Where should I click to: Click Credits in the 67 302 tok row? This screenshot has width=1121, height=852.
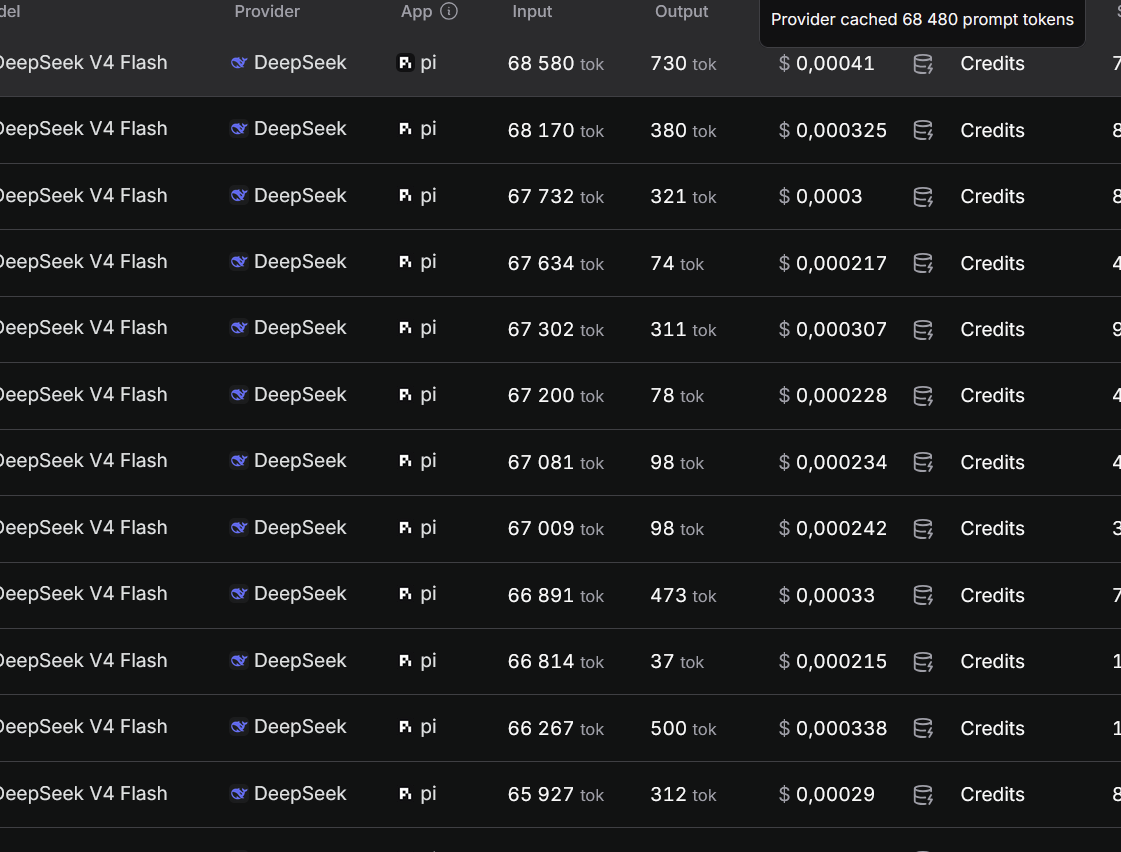click(992, 330)
